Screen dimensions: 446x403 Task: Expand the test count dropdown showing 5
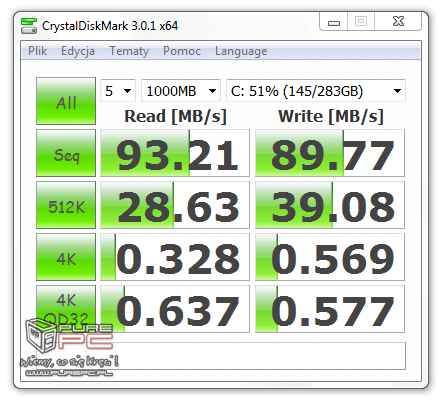pos(118,91)
